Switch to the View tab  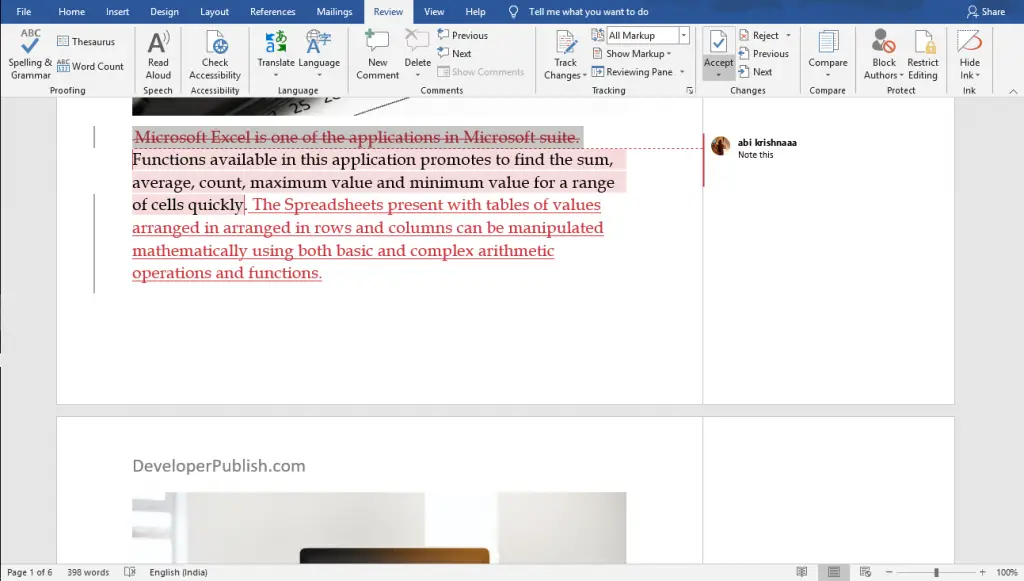point(434,12)
